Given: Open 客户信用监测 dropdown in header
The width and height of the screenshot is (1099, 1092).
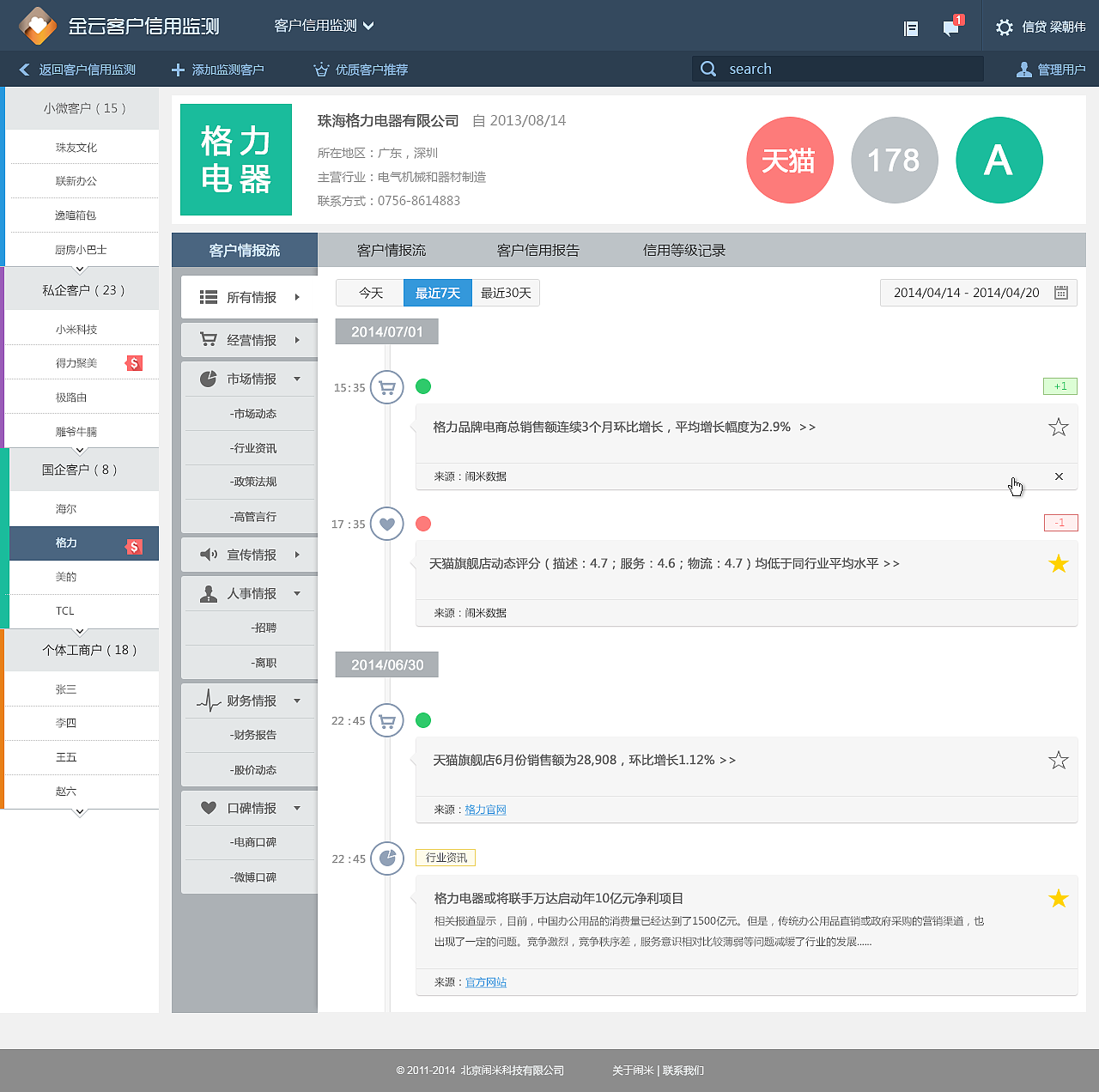Looking at the screenshot, I should [324, 26].
